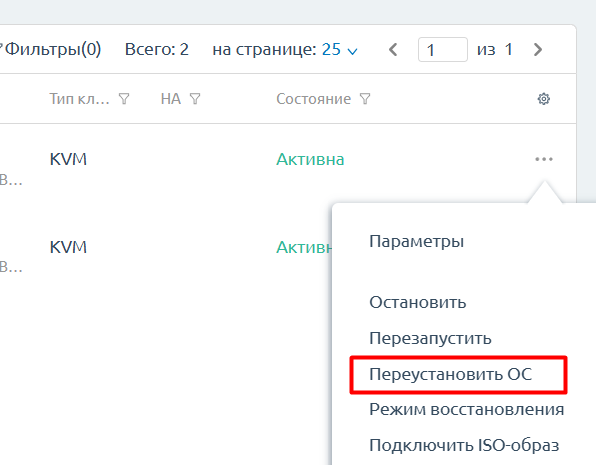Go to the next page arrow
This screenshot has height=465, width=596.
tap(537, 49)
